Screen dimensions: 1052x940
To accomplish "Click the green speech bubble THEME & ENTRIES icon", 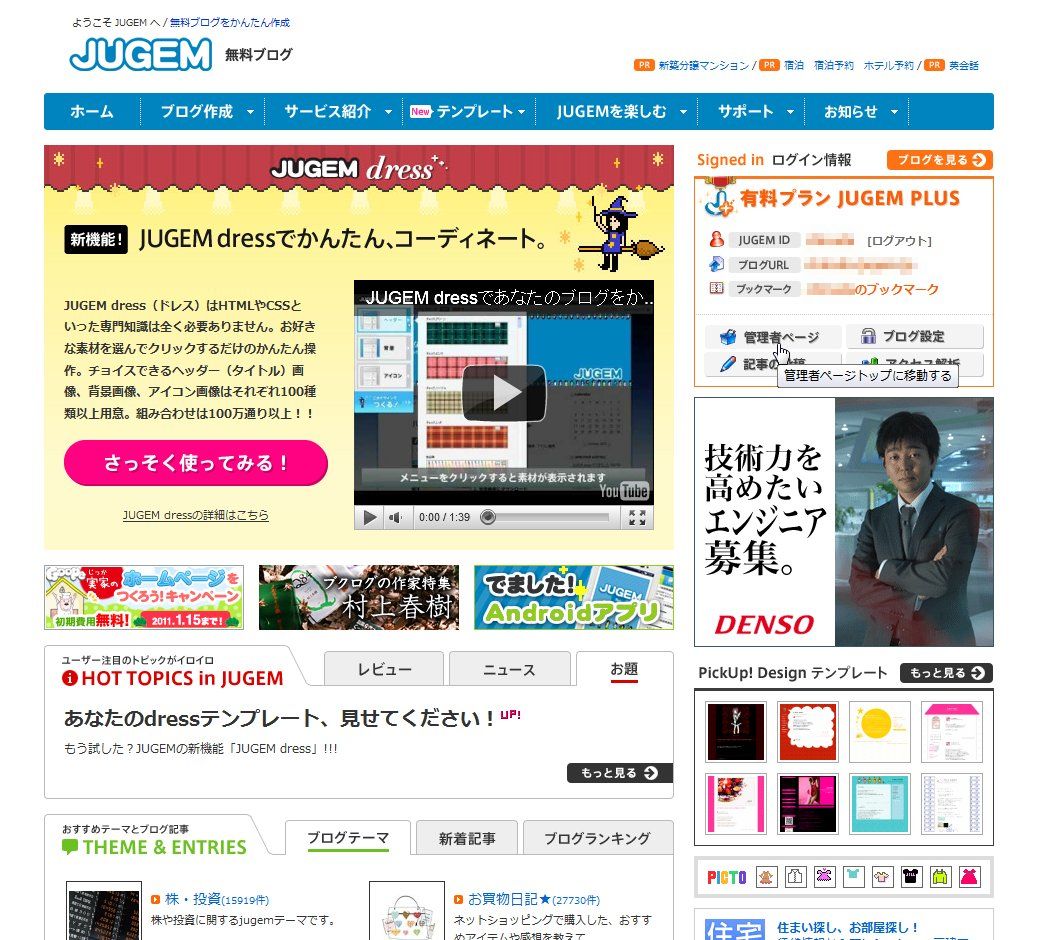I will [x=70, y=847].
